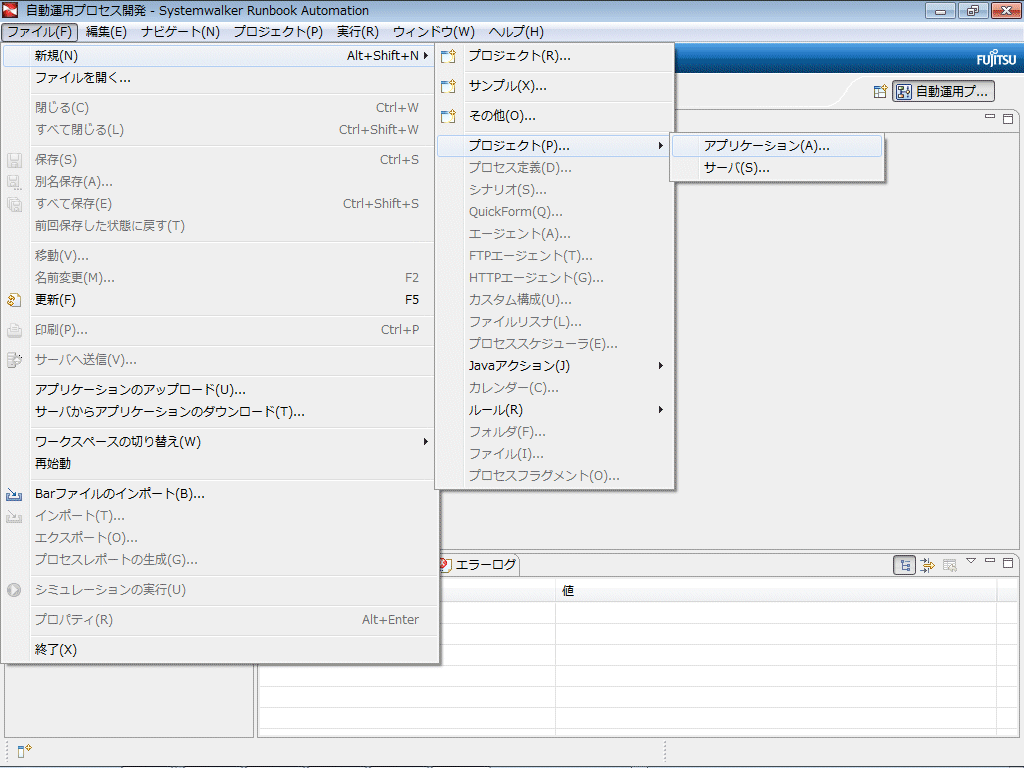1024x768 pixels.
Task: Restore down the application window
Action: pyautogui.click(x=972, y=10)
